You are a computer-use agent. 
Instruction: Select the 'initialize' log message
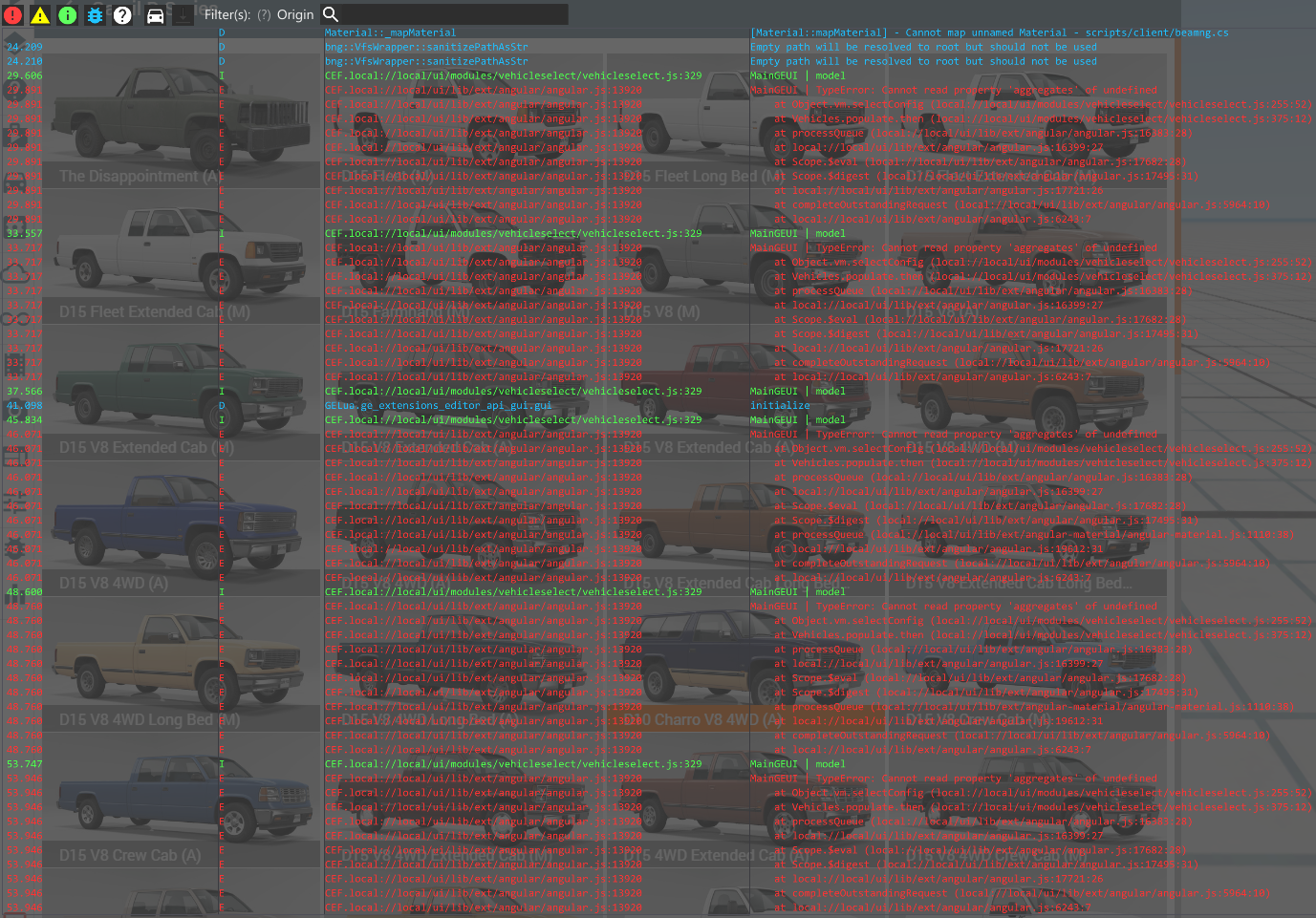coord(780,405)
